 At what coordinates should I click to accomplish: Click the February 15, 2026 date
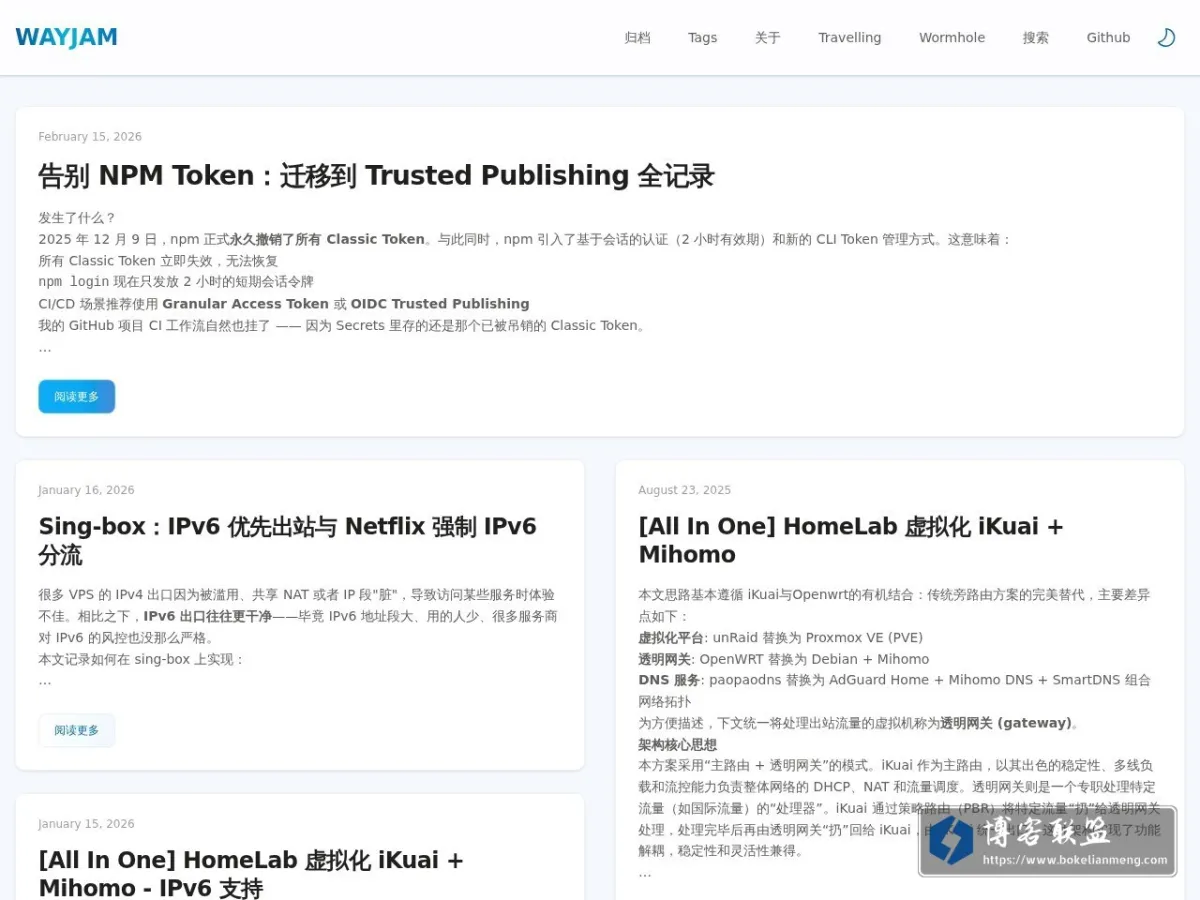(x=90, y=137)
